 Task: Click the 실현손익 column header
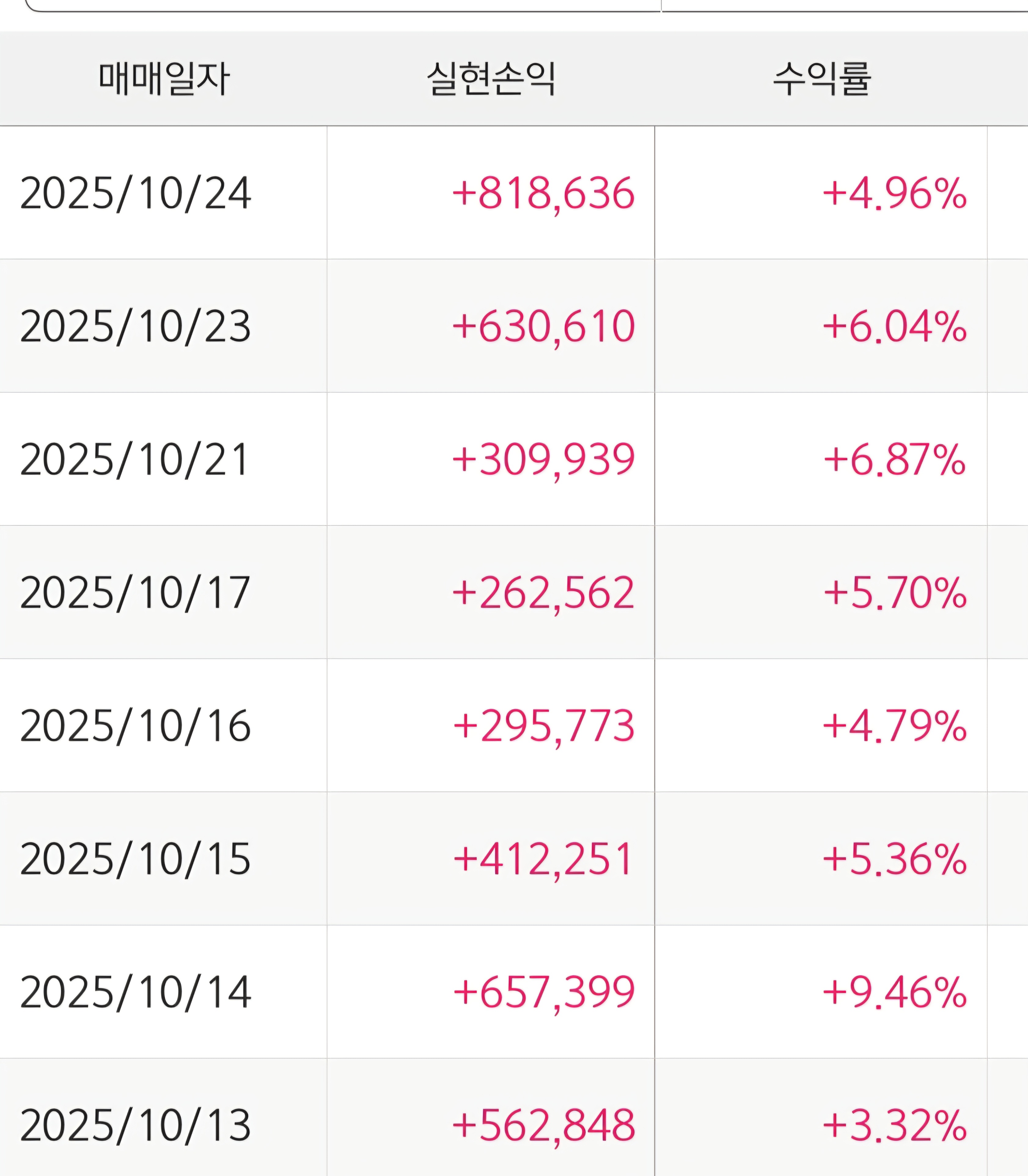[x=491, y=79]
